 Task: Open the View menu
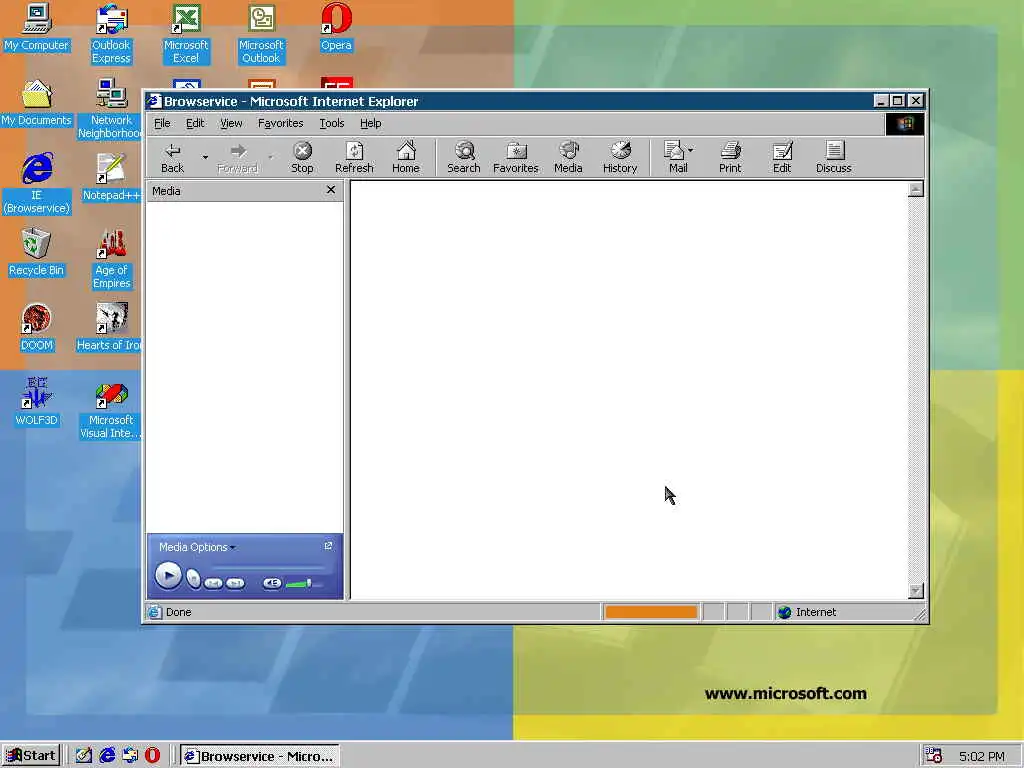(x=231, y=123)
